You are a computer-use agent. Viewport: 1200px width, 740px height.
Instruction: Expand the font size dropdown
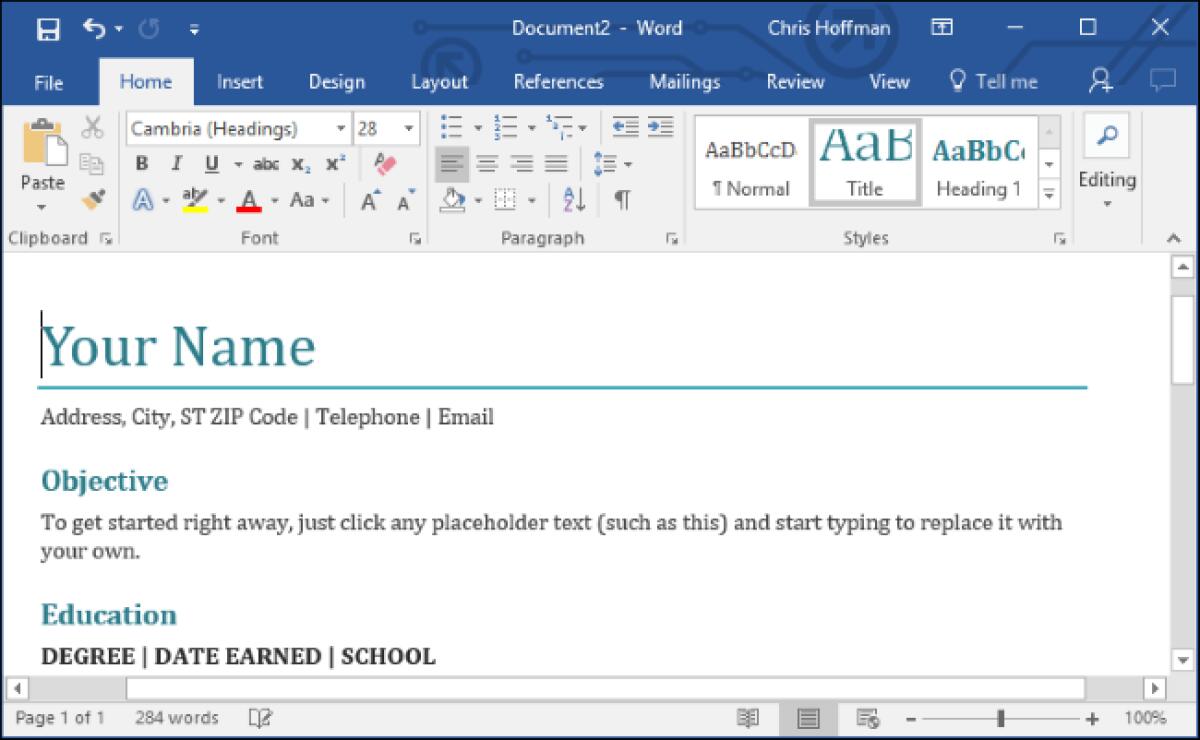pos(409,128)
